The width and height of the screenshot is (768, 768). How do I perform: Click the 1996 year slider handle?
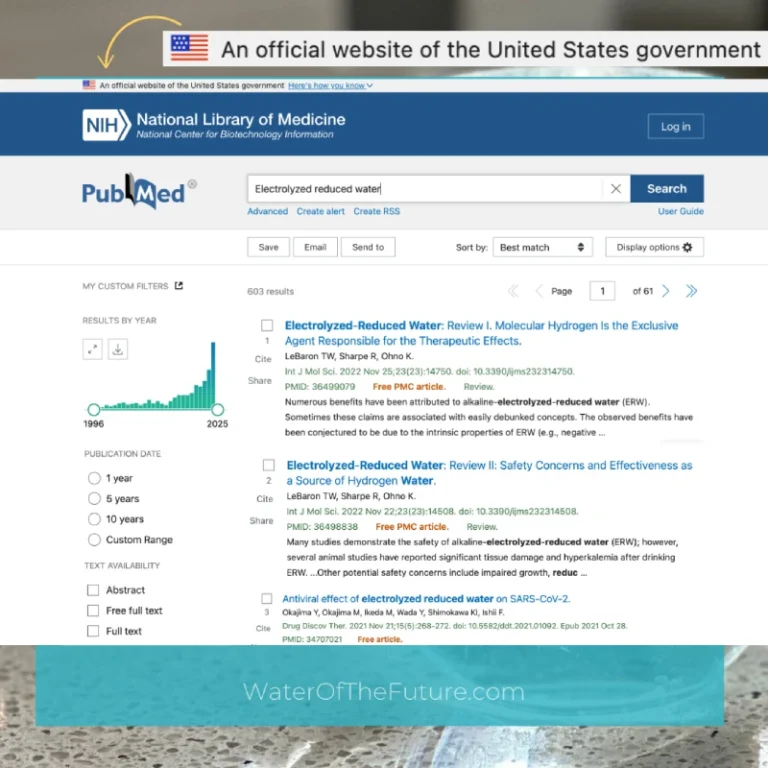coord(94,409)
